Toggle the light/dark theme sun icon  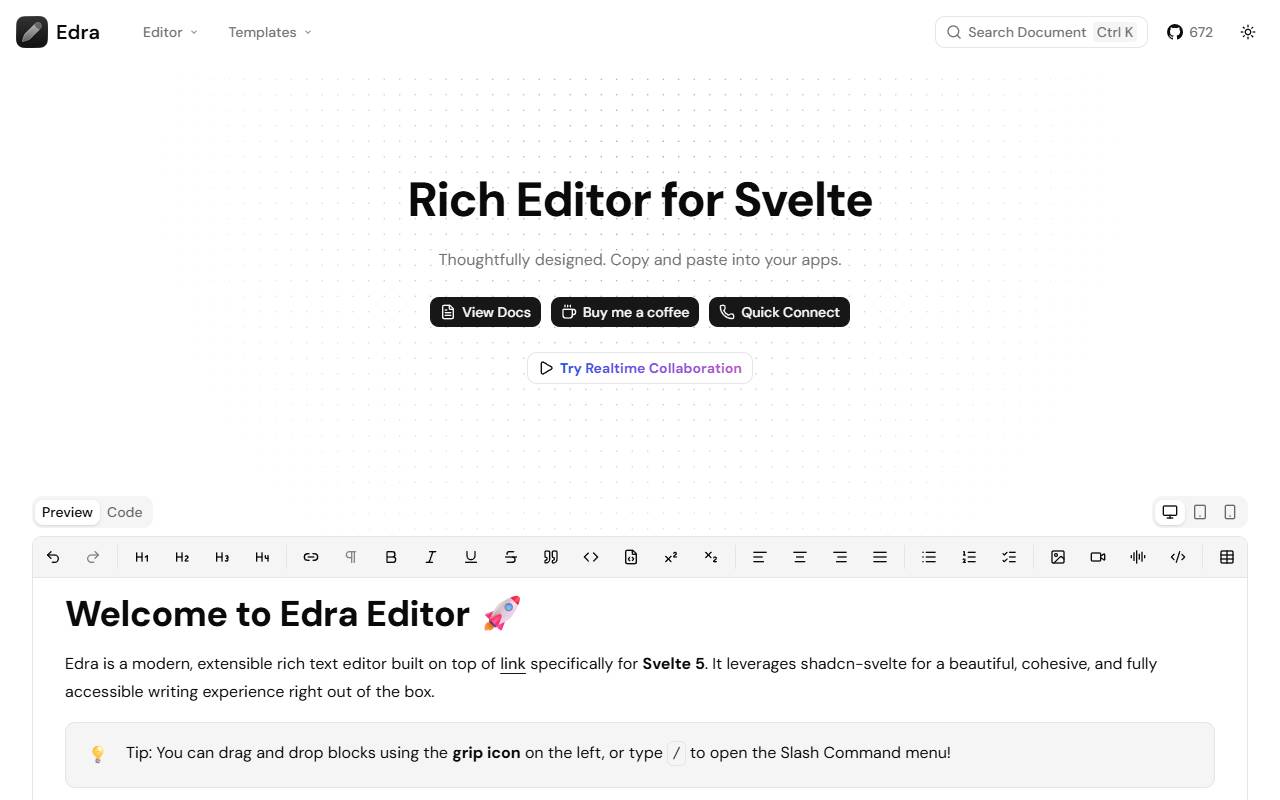coord(1248,32)
